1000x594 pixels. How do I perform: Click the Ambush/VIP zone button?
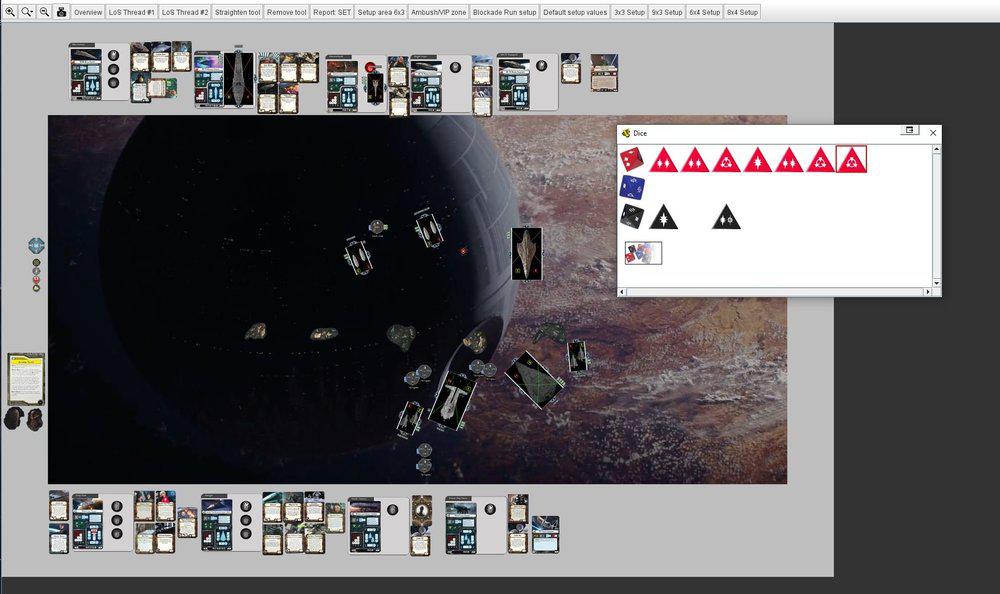[439, 12]
